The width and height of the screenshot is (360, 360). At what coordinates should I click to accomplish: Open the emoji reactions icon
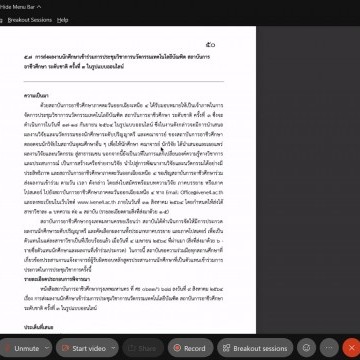(306, 348)
